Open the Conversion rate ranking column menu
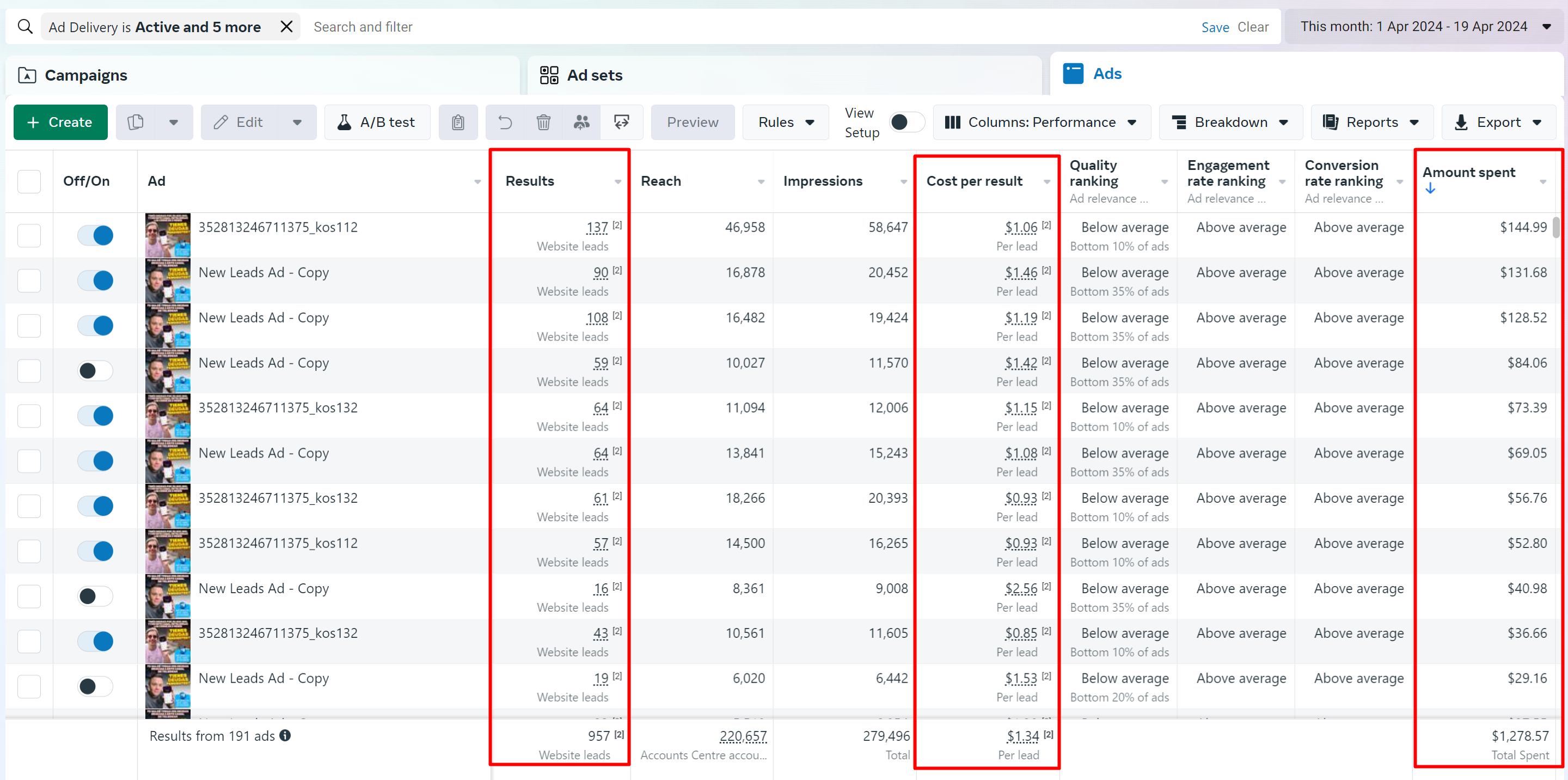The image size is (1568, 780). click(1399, 182)
